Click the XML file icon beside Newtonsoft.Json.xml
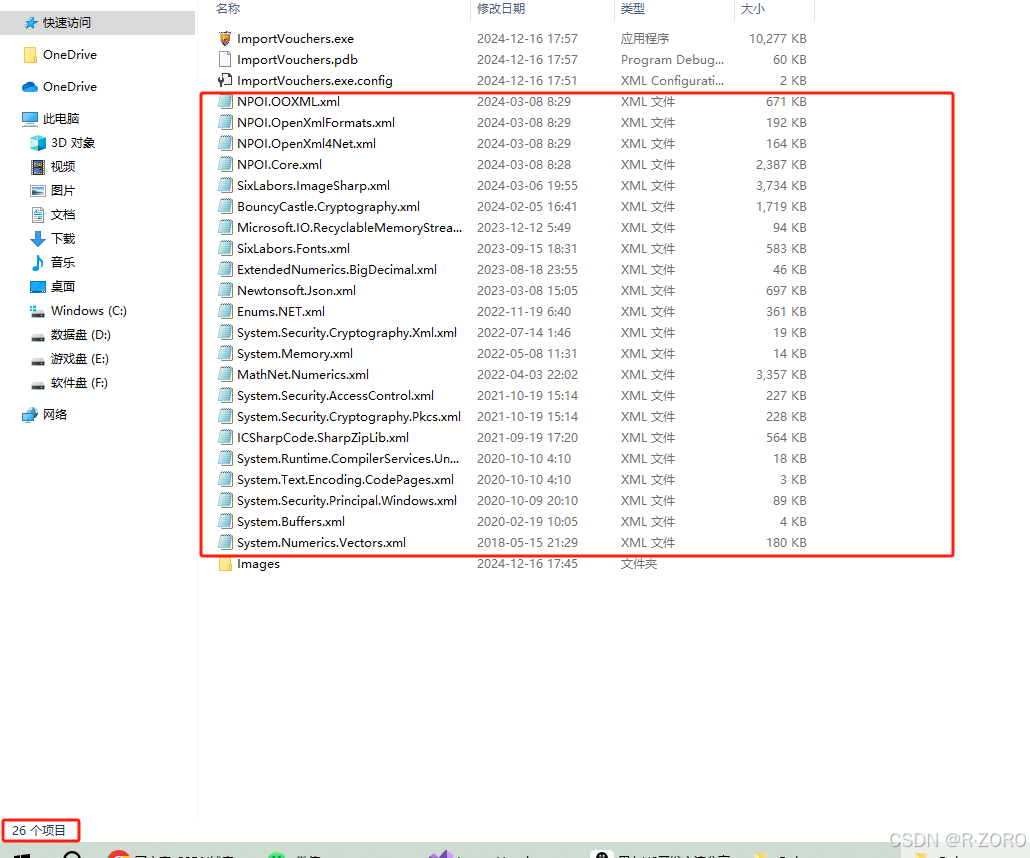The width and height of the screenshot is (1030, 858). [x=224, y=290]
